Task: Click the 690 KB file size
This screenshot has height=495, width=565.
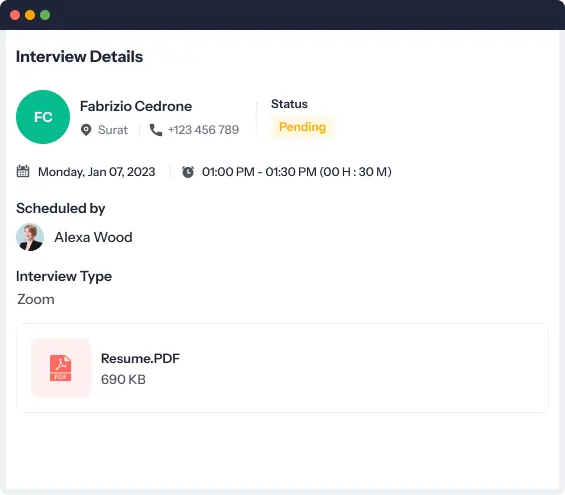Action: click(x=123, y=379)
